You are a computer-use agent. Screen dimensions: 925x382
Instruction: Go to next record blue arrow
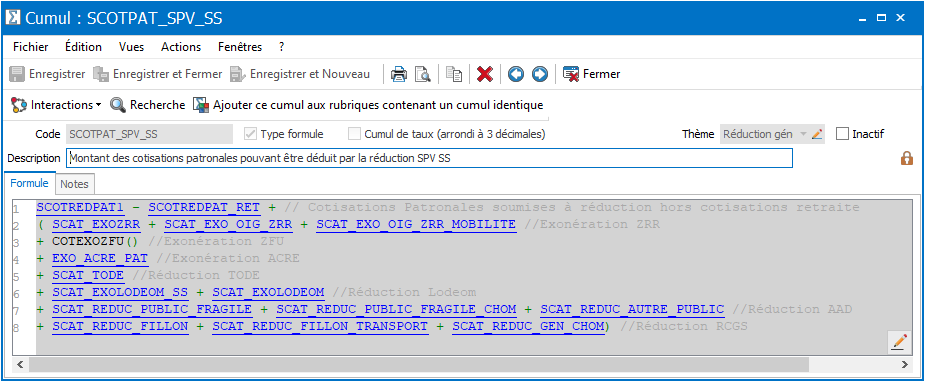point(540,74)
